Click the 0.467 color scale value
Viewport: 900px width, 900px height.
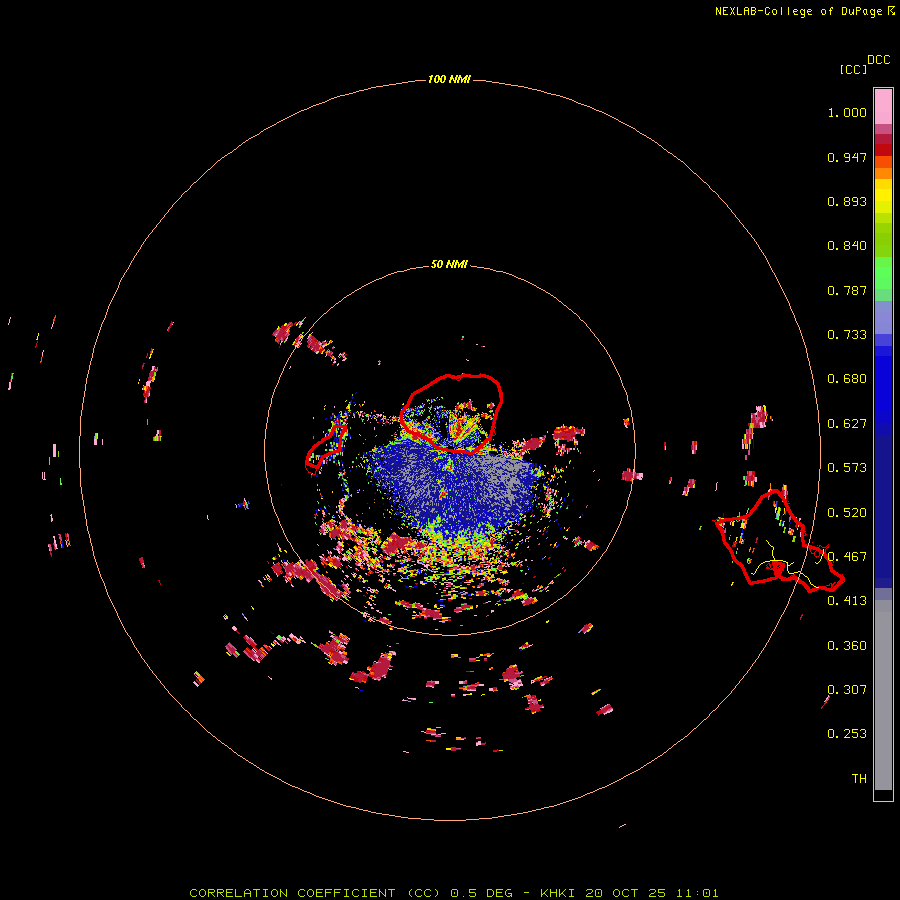pyautogui.click(x=847, y=557)
